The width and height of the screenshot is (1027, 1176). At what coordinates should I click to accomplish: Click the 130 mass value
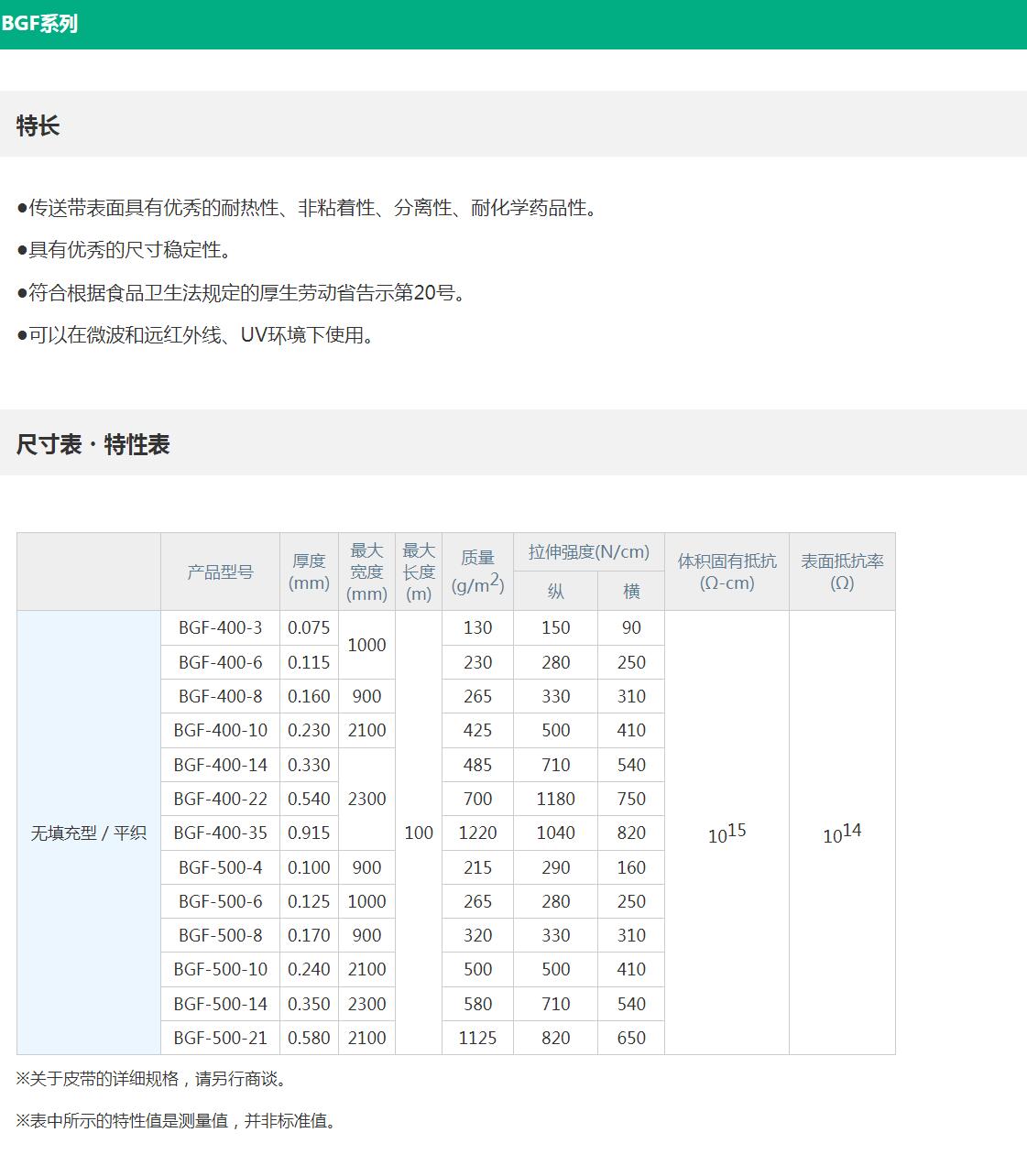(x=477, y=627)
